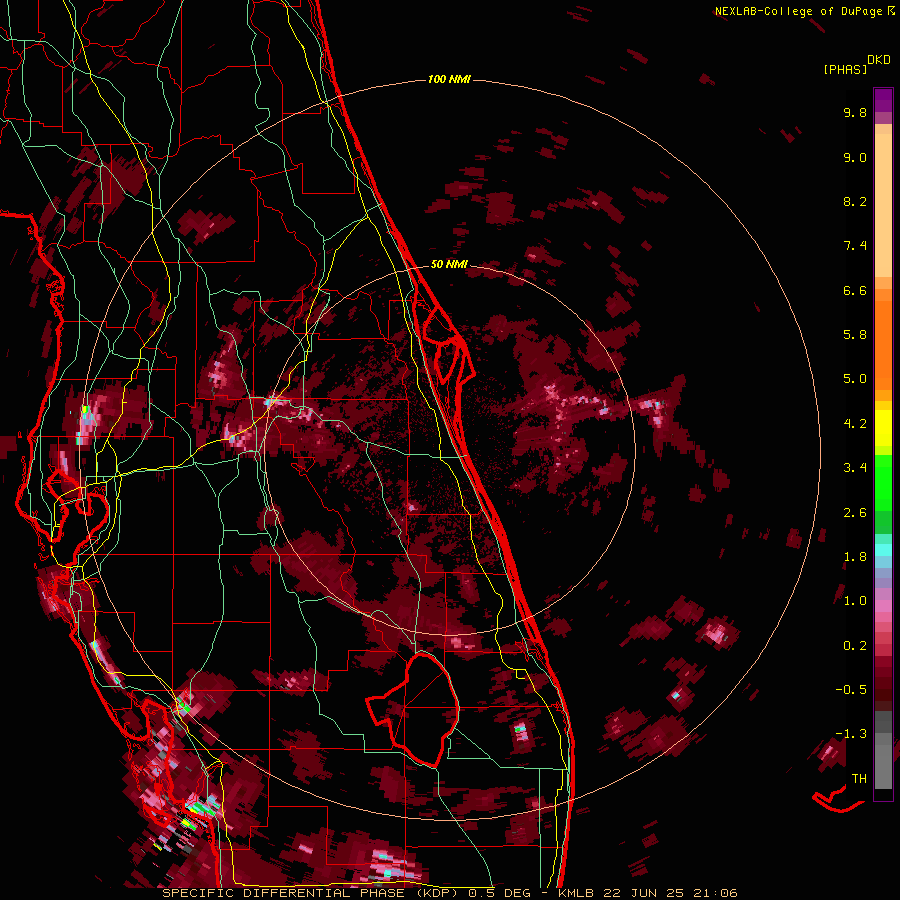Click the 6.6 scale value
Image resolution: width=900 pixels, height=900 pixels.
click(x=855, y=290)
